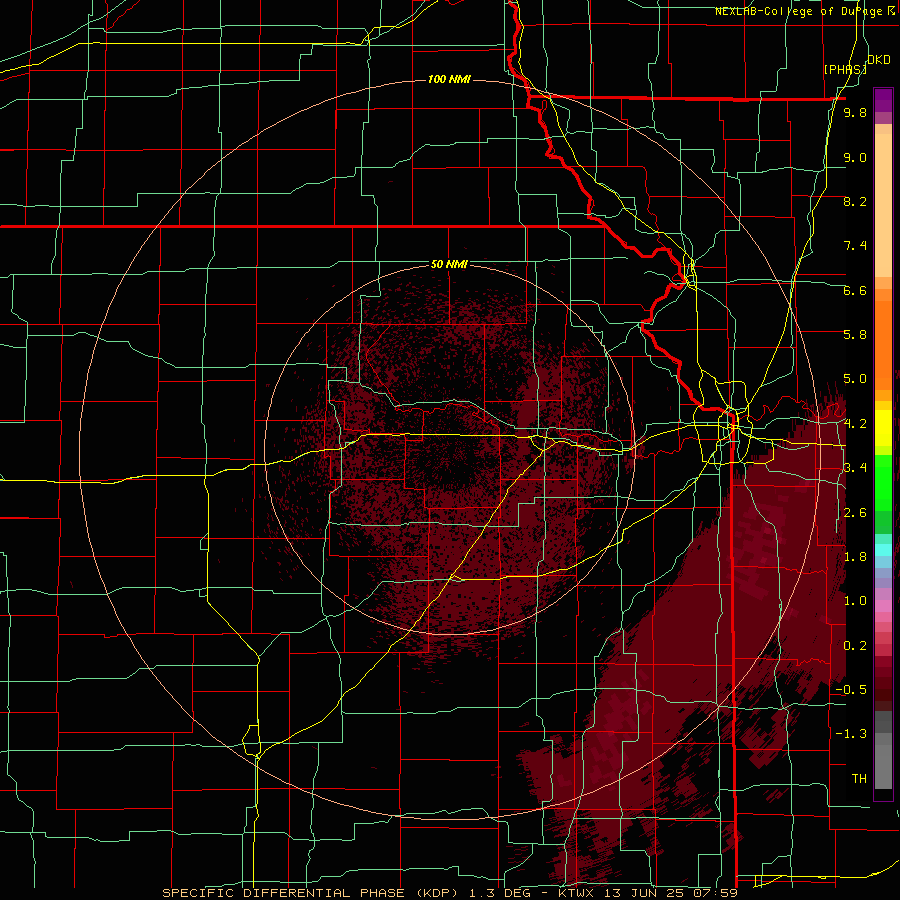This screenshot has width=900, height=900.
Task: Click the 5.8 value on the color scale
Action: point(855,335)
